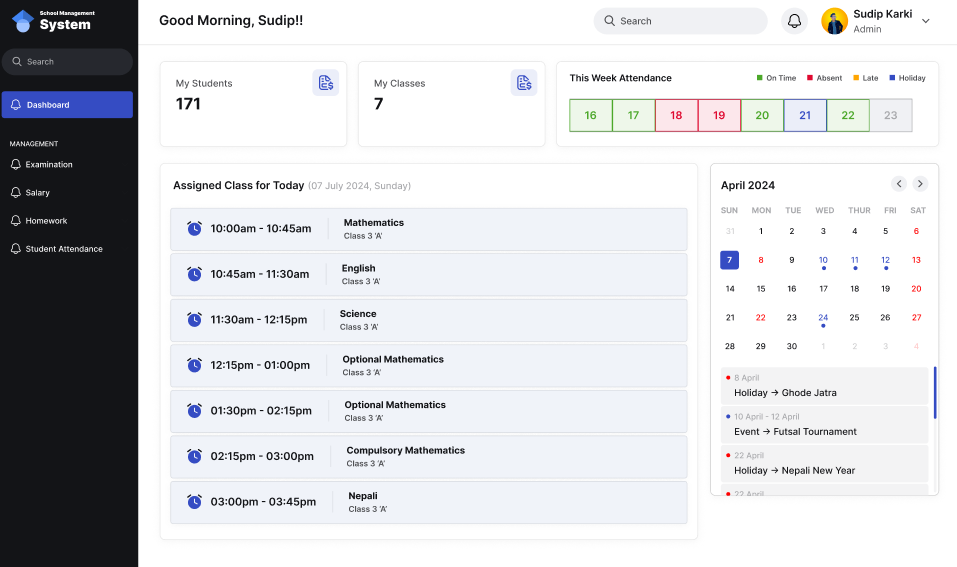Open the Science class at 11:30am
This screenshot has height=567, width=957.
(x=428, y=320)
